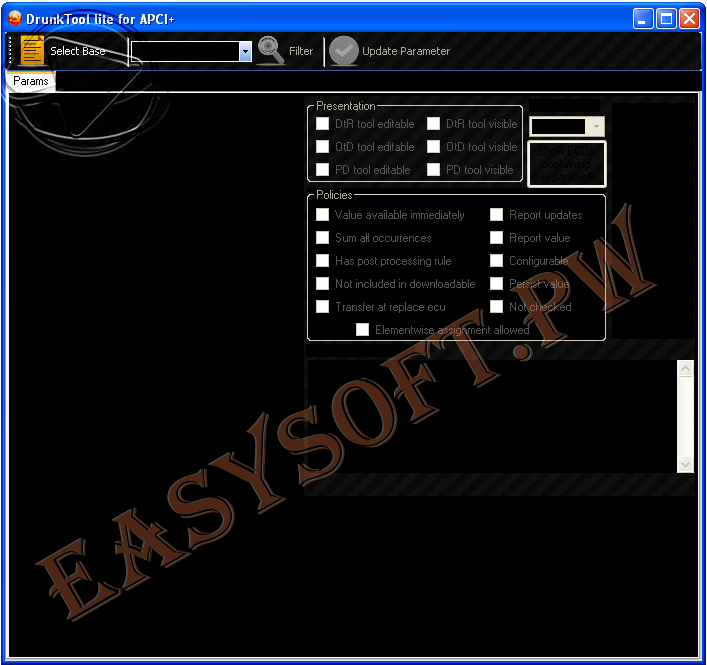Click scrollbar down arrow in description box
The height and width of the screenshot is (665, 707).
[x=685, y=464]
